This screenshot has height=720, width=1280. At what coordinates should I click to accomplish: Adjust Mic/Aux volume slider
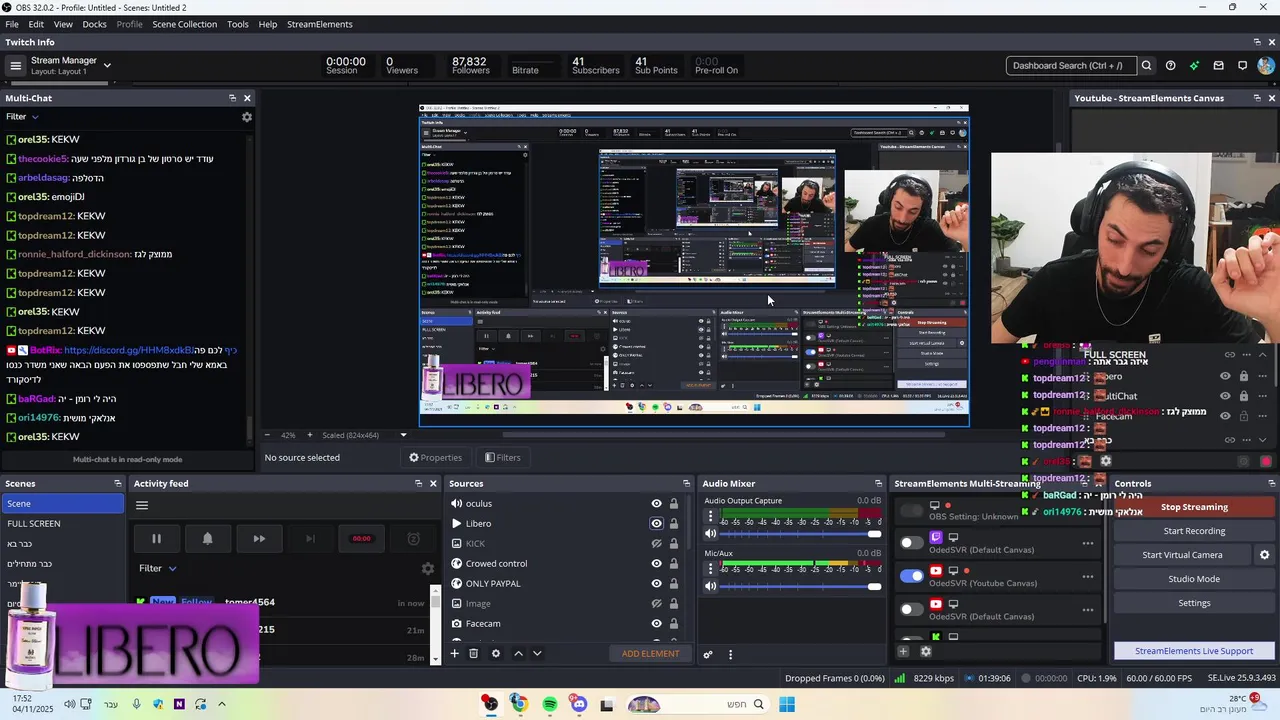click(801, 586)
